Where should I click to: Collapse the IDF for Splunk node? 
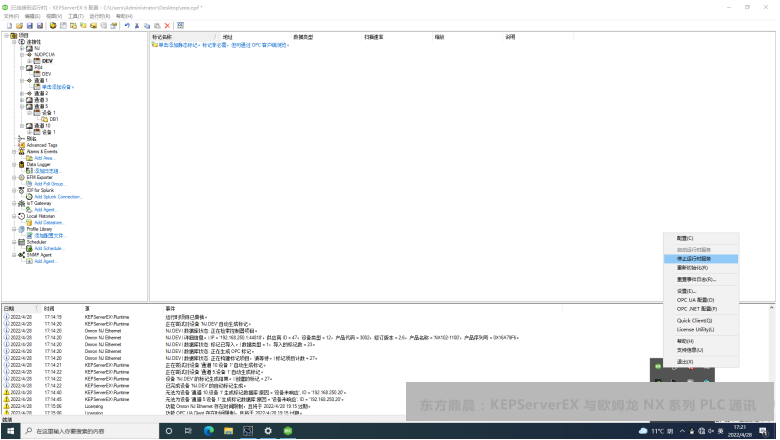14,190
